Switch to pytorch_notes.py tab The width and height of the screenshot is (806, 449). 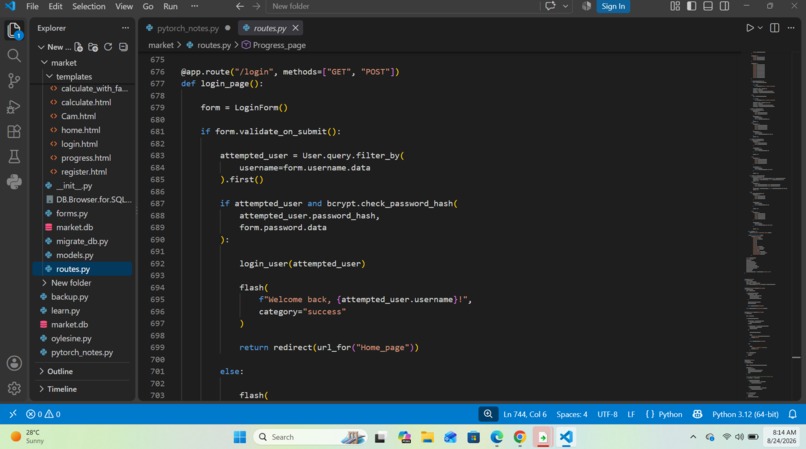pos(188,28)
